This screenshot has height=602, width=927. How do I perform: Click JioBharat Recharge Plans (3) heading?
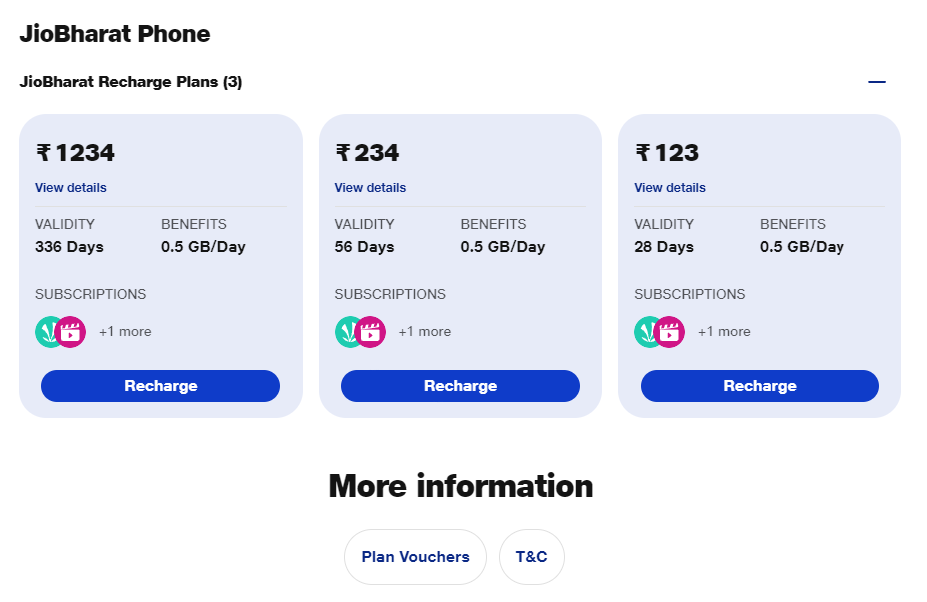click(x=131, y=82)
